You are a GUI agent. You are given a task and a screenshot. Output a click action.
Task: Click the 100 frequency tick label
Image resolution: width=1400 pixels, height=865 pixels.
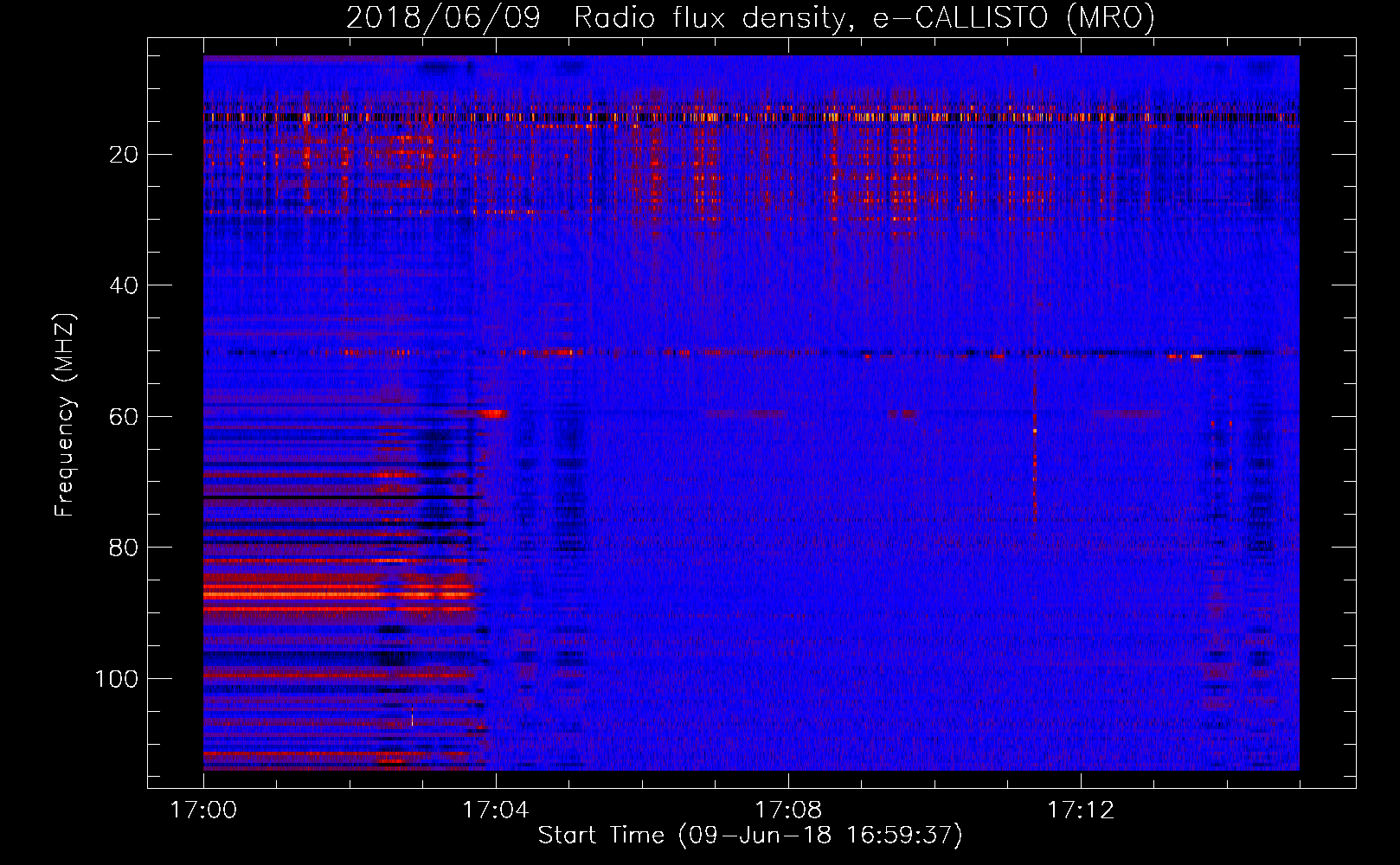[x=117, y=679]
